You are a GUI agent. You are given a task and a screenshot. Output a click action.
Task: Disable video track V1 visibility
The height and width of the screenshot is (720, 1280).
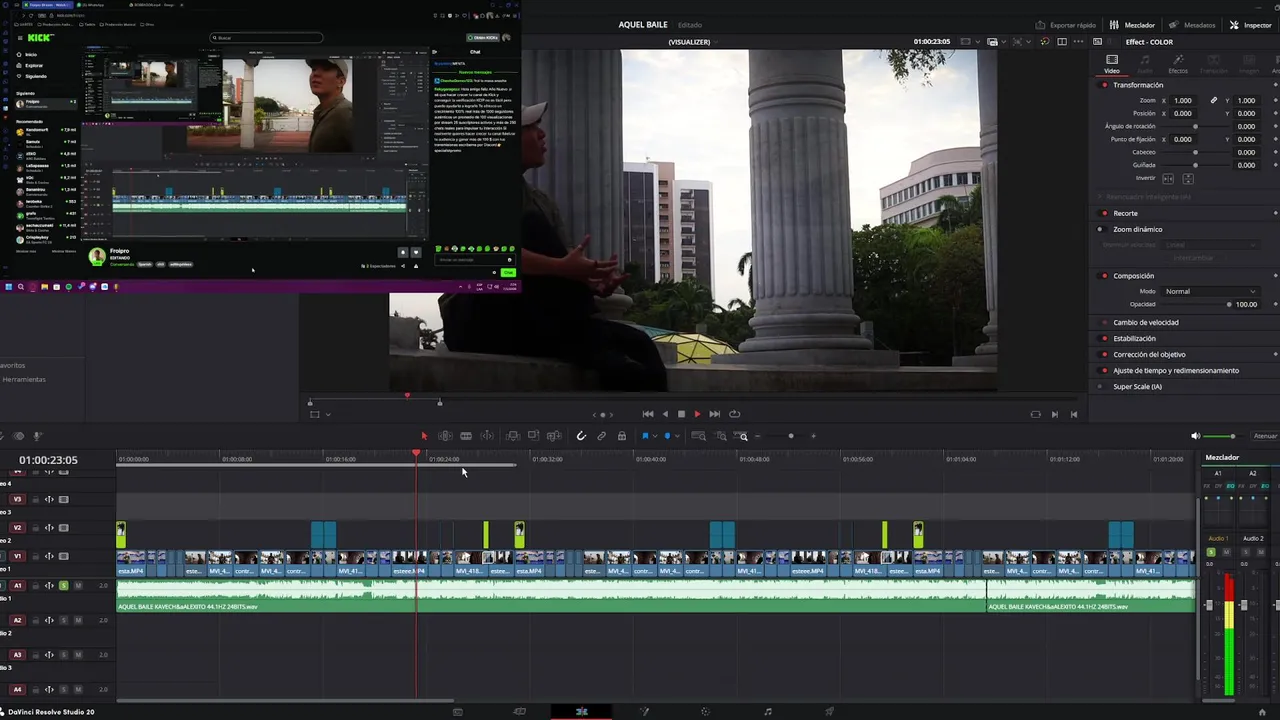[64, 556]
